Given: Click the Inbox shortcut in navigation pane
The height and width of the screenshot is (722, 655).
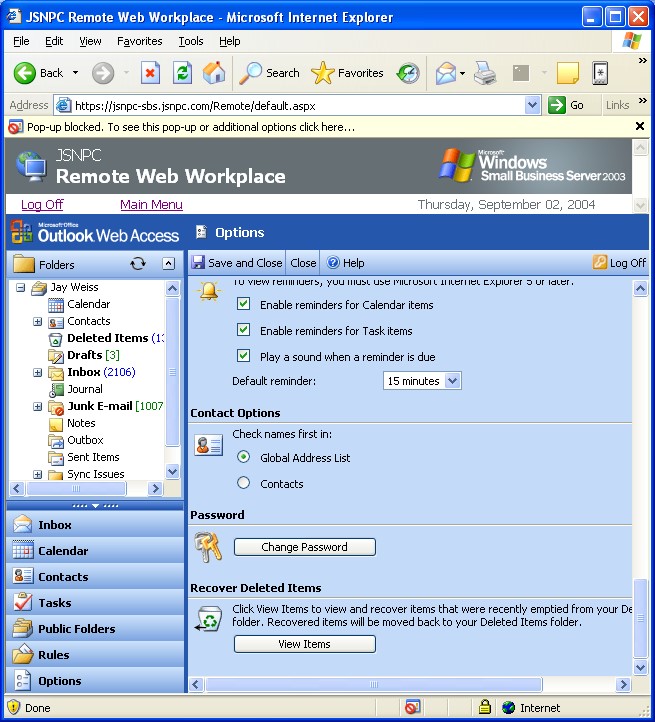Looking at the screenshot, I should [x=95, y=524].
